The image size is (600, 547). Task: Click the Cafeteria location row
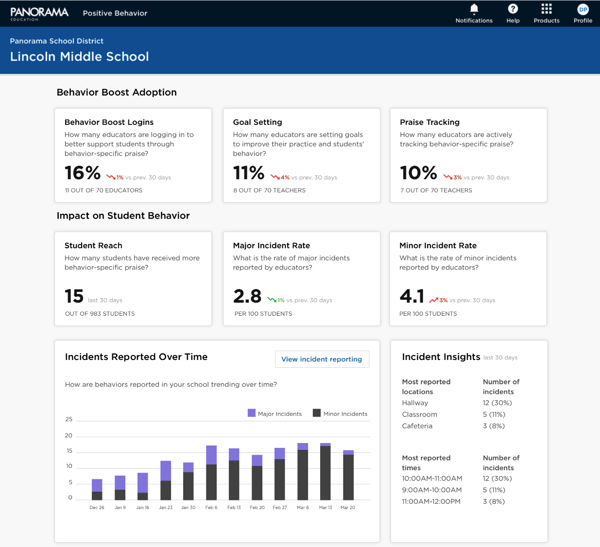point(454,426)
